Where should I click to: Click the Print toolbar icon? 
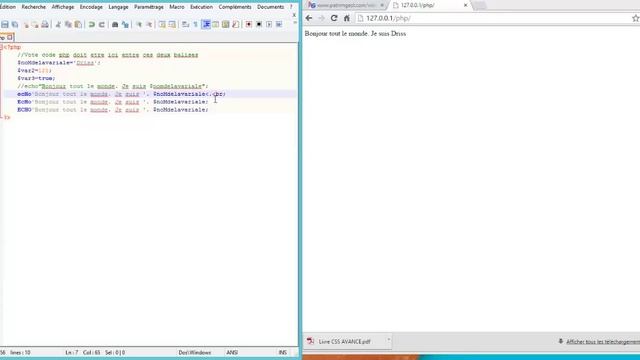click(x=45, y=24)
